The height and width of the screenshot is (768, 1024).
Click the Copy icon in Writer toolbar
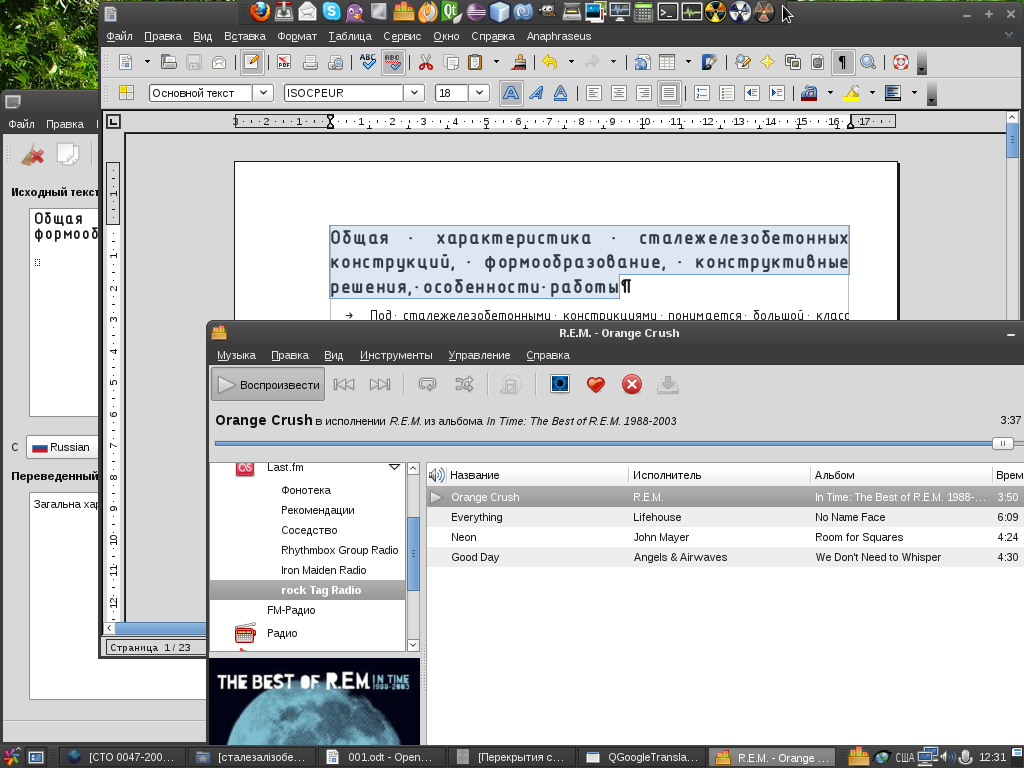451,62
